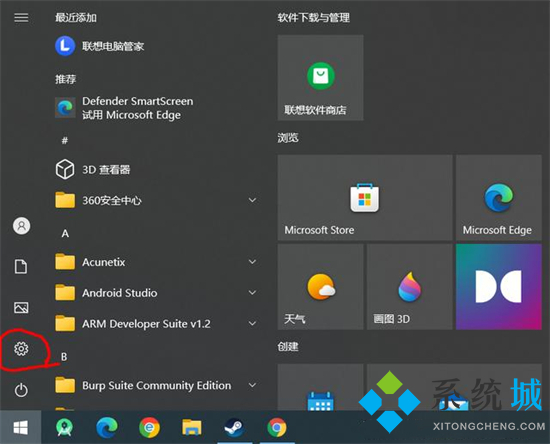Open the Microsoft Store tile
Viewport: 550px width, 444px height.
point(365,198)
